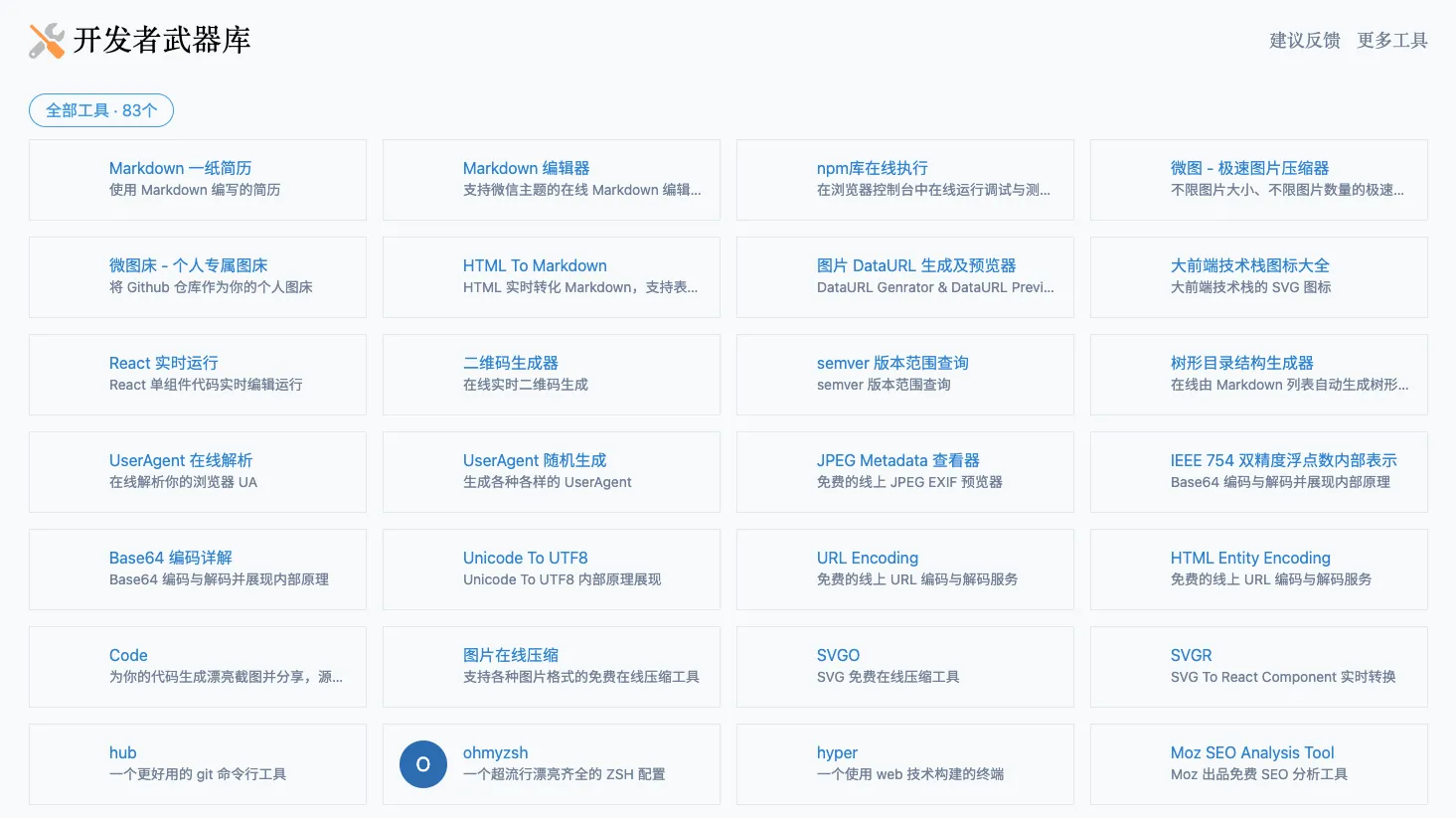
Task: Open UserAgent 在线解析
Action: tap(181, 460)
